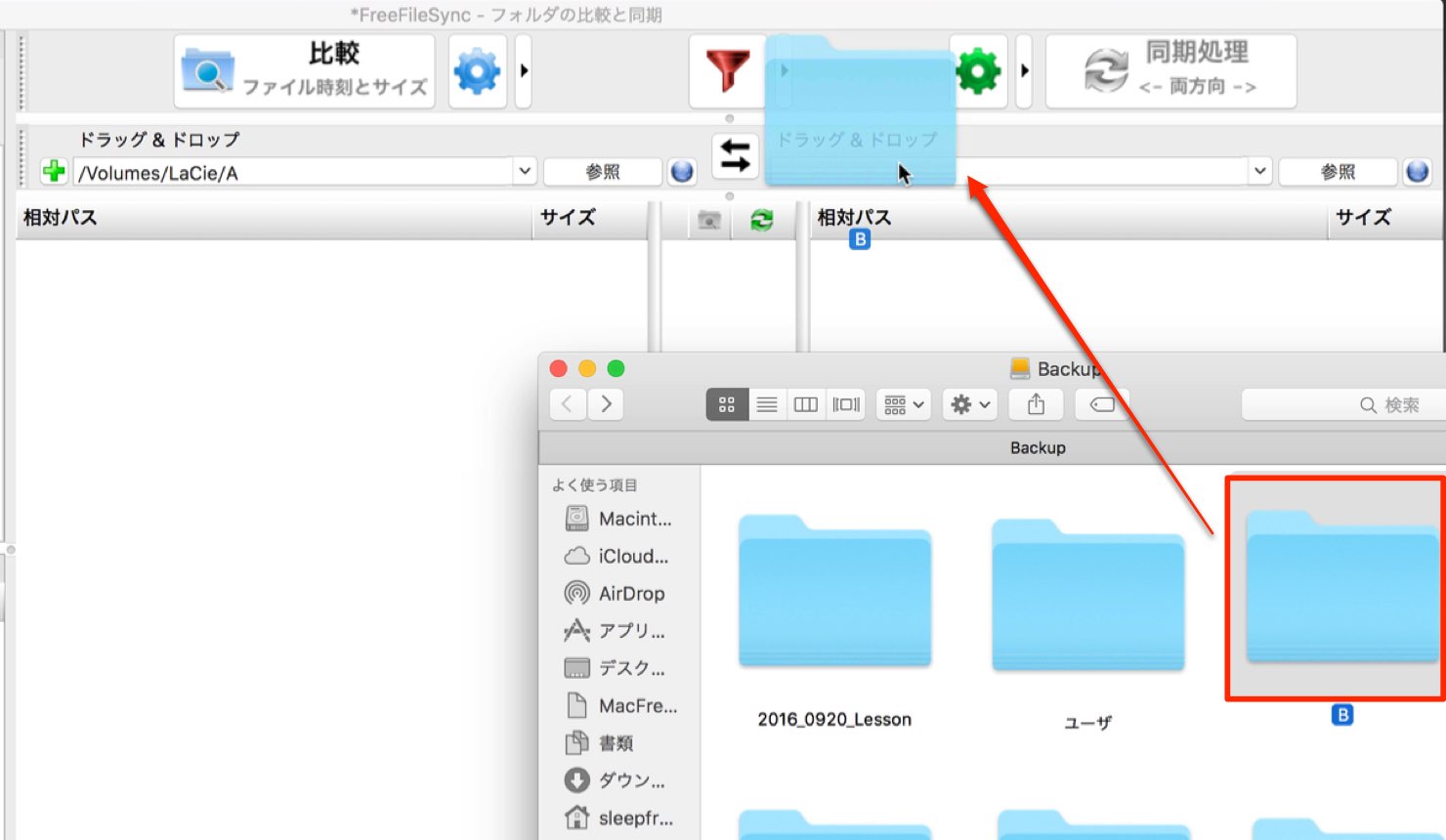This screenshot has height=840, width=1446.
Task: Open synchronization settings green gear
Action: pos(978,71)
